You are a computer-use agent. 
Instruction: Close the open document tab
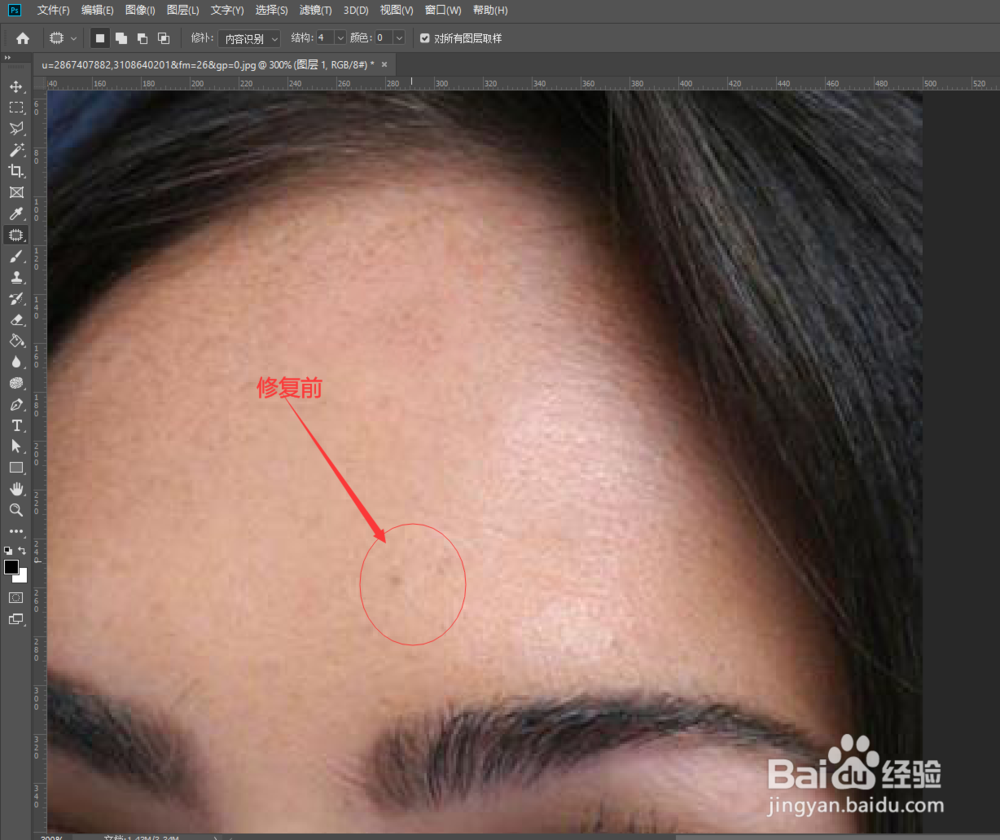click(385, 64)
